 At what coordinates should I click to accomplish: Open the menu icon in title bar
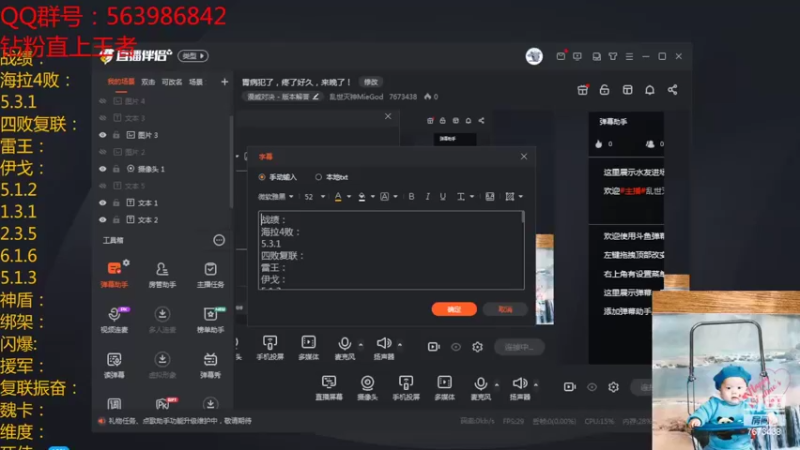pyautogui.click(x=629, y=56)
